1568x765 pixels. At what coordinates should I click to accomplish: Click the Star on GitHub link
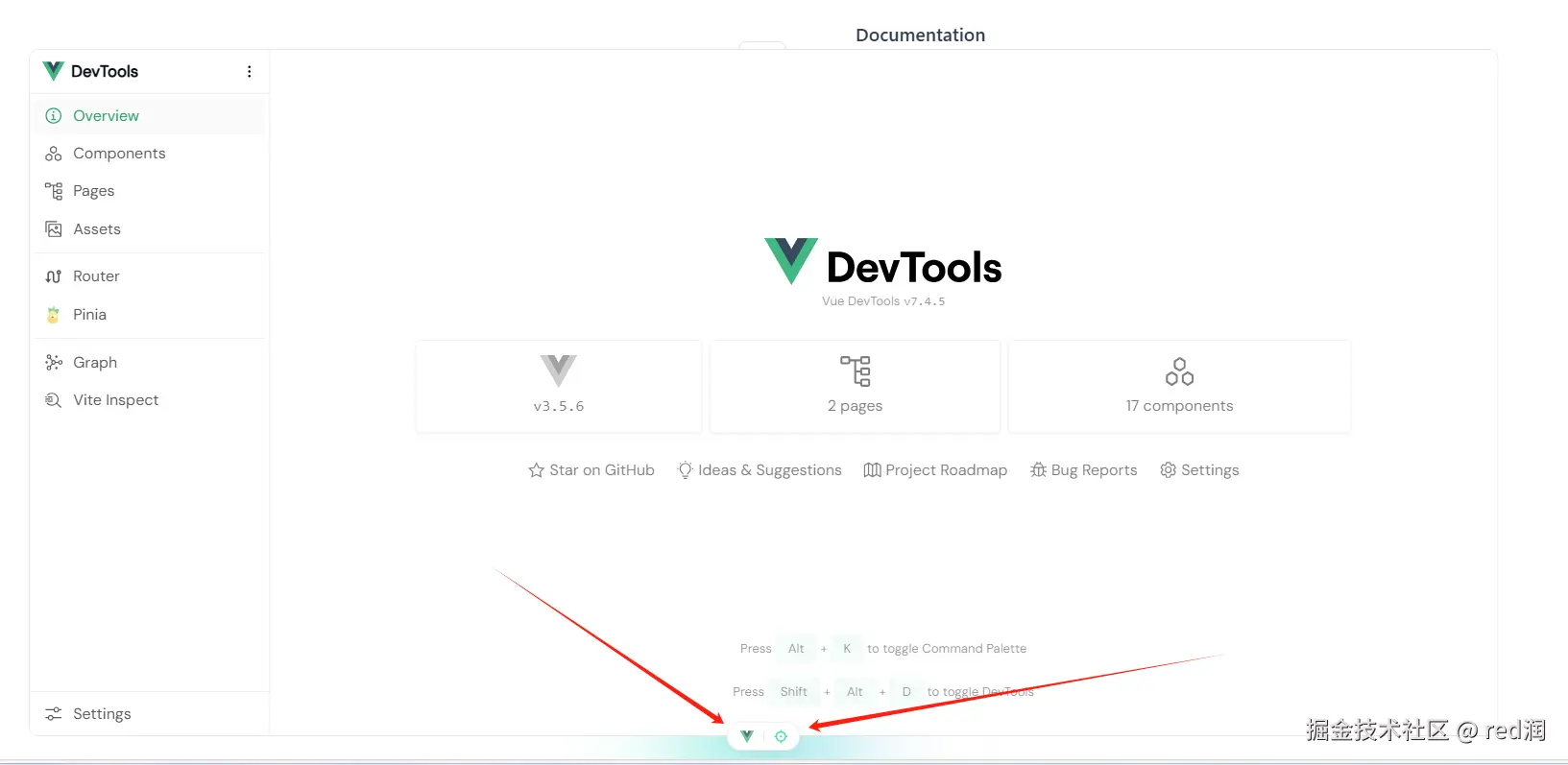(591, 470)
